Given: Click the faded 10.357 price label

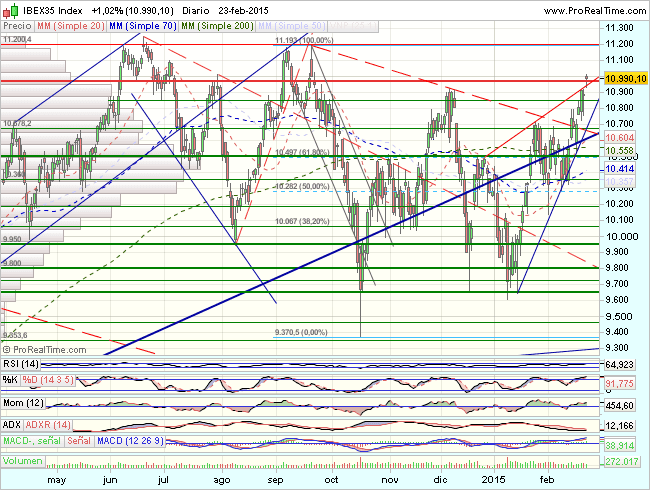Looking at the screenshot, I should pyautogui.click(x=620, y=181).
